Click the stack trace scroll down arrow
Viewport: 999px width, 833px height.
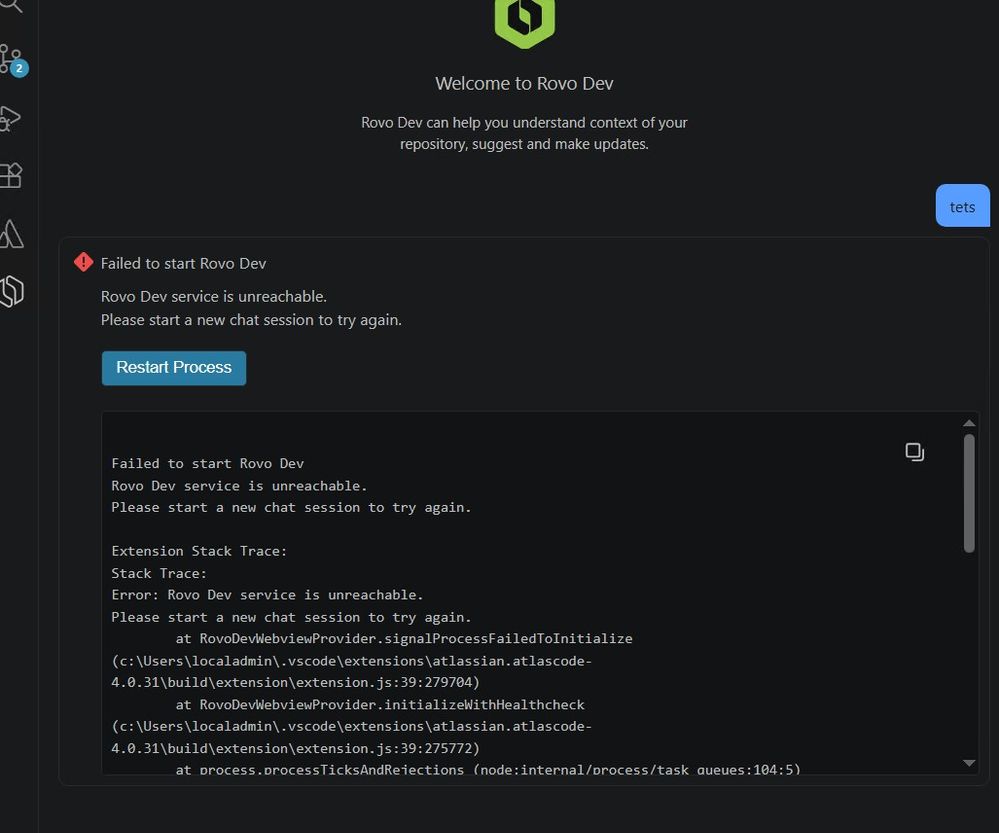(x=969, y=763)
